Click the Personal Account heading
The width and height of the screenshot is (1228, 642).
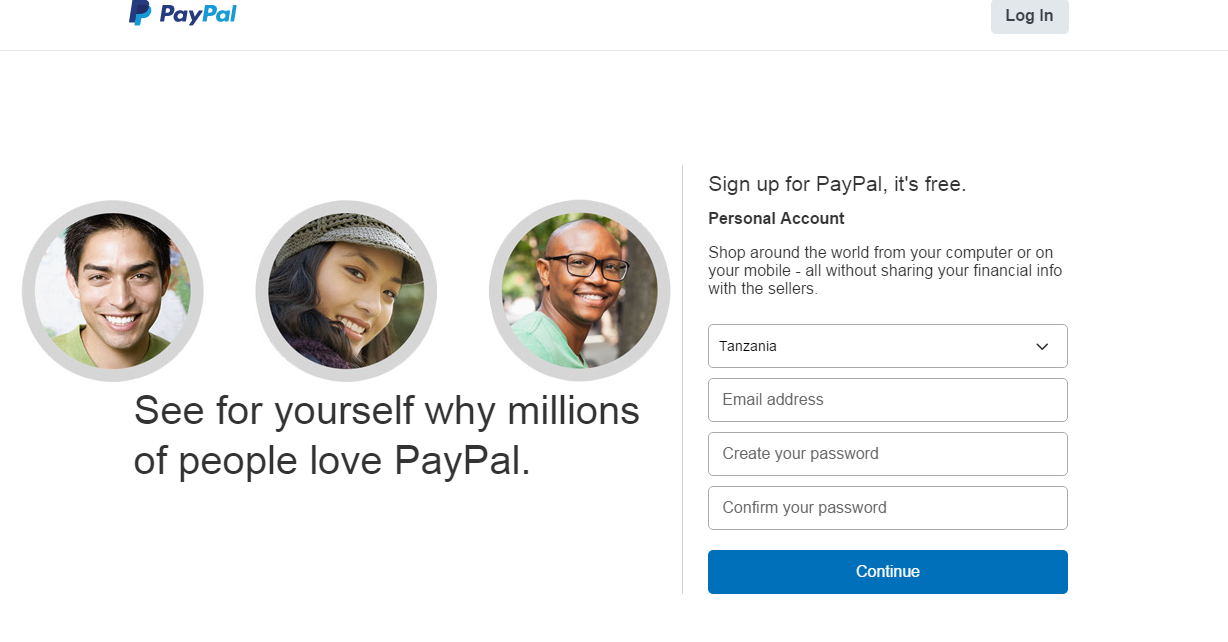[x=776, y=218]
